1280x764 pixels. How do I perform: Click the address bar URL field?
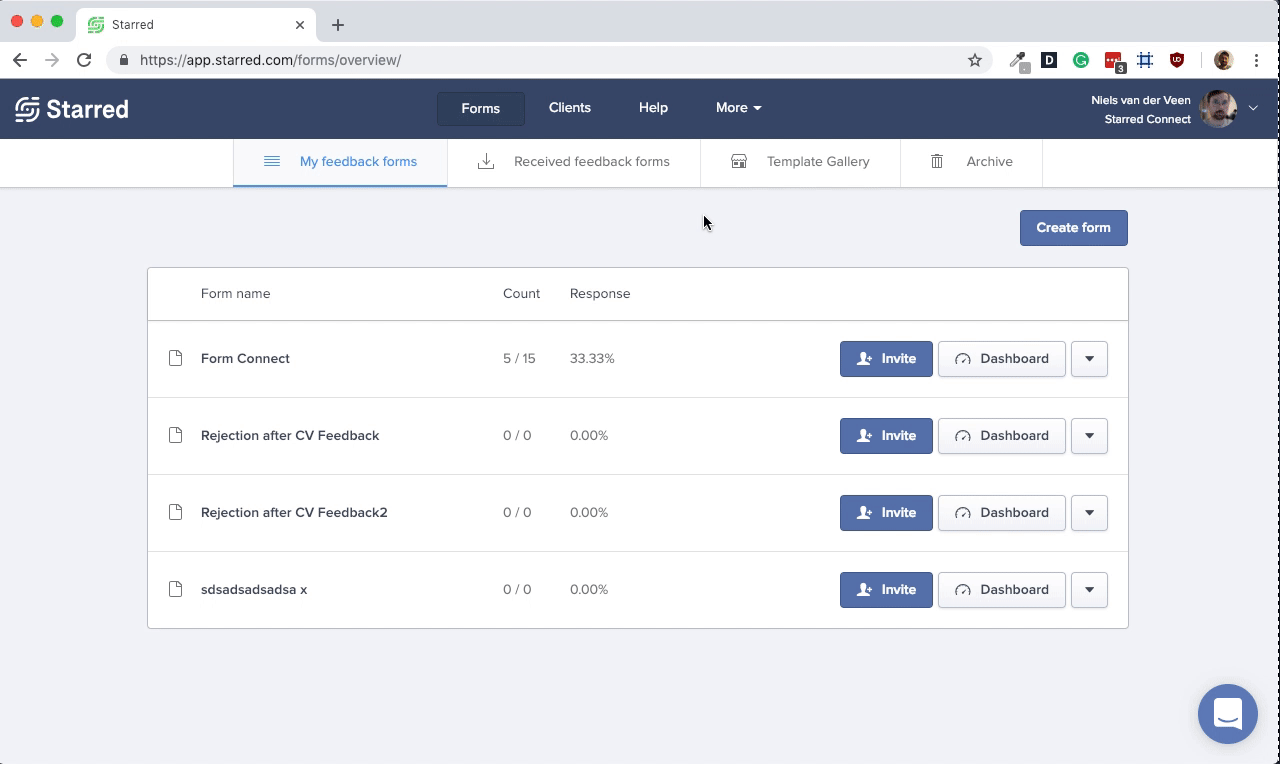click(550, 60)
